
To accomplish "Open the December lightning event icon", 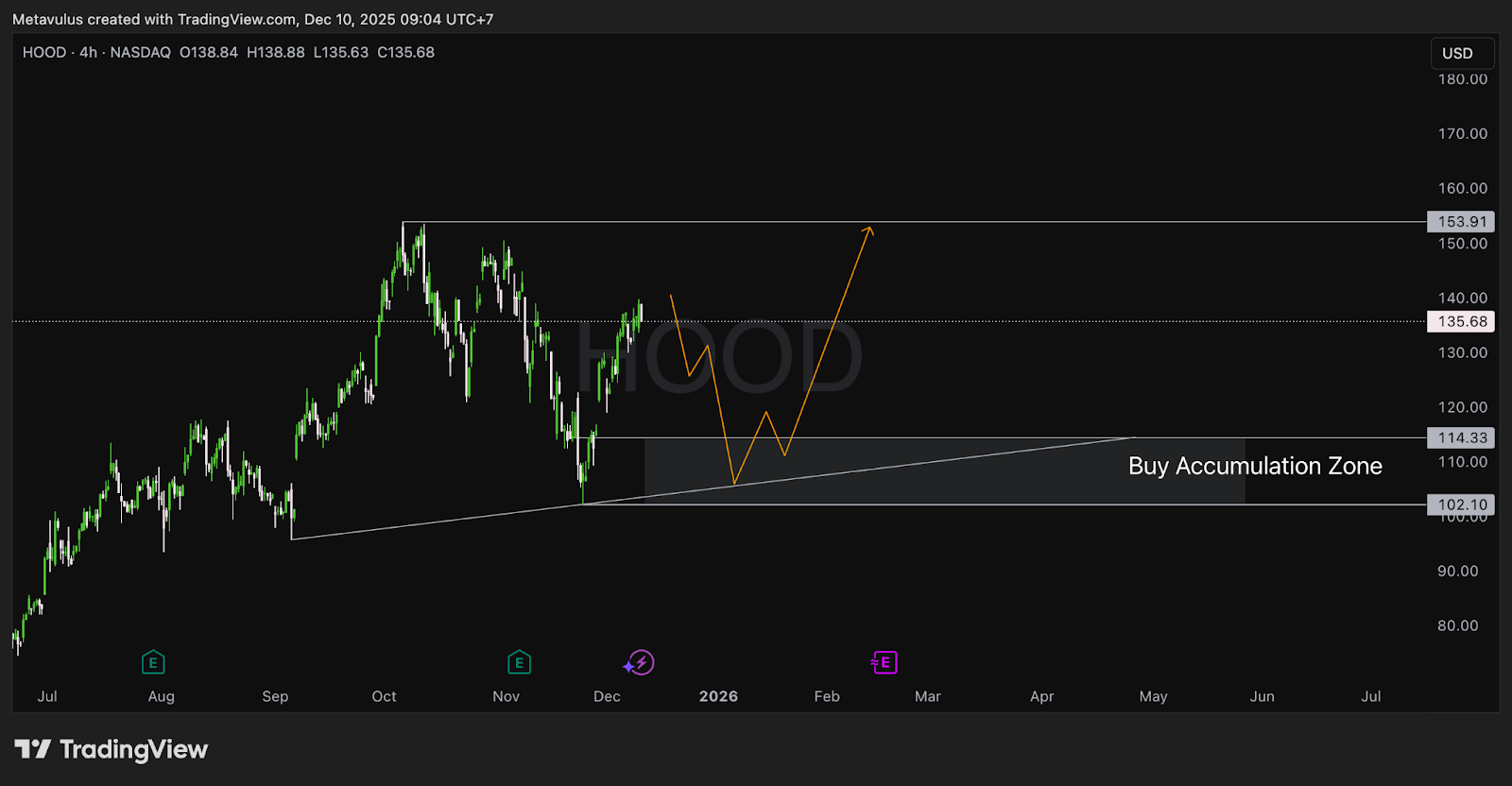I will pyautogui.click(x=640, y=663).
